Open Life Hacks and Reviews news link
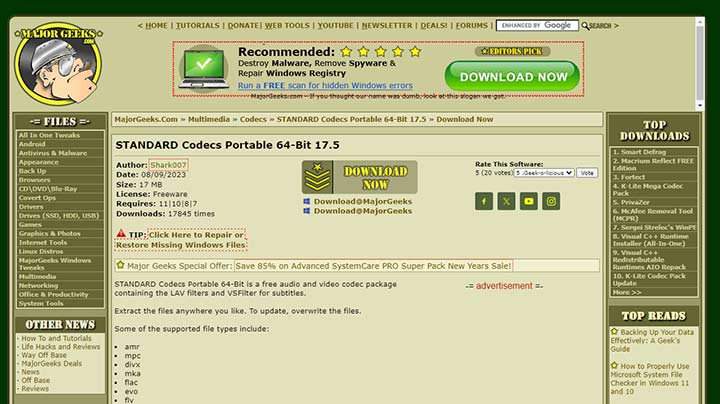This screenshot has height=404, width=720. (61, 347)
